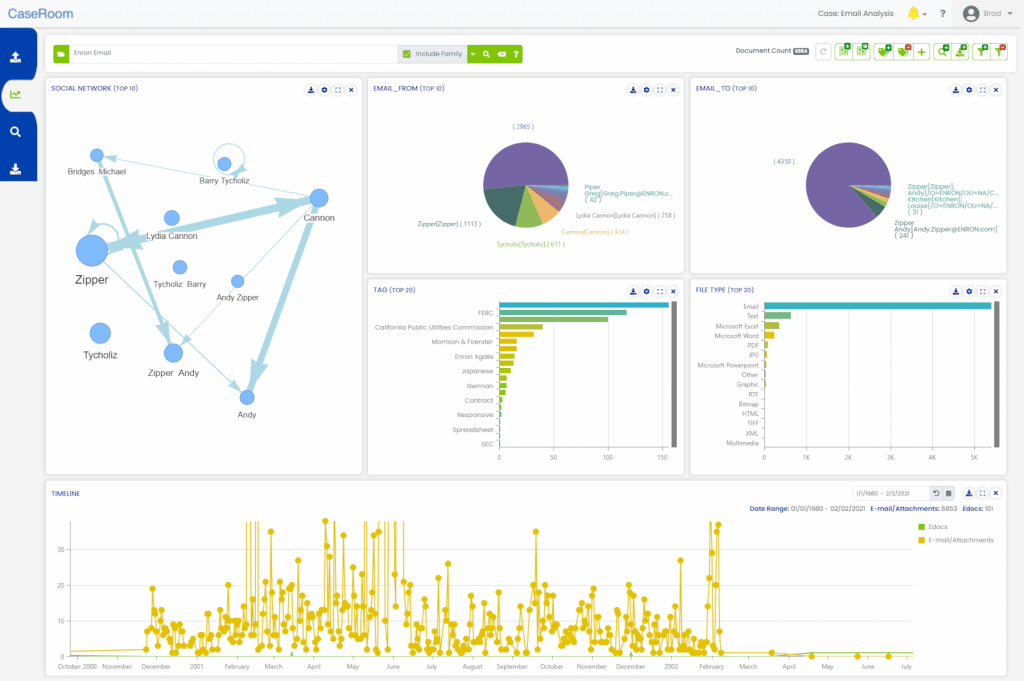Click the download icon in left sidebar
The width and height of the screenshot is (1024, 681).
click(16, 168)
